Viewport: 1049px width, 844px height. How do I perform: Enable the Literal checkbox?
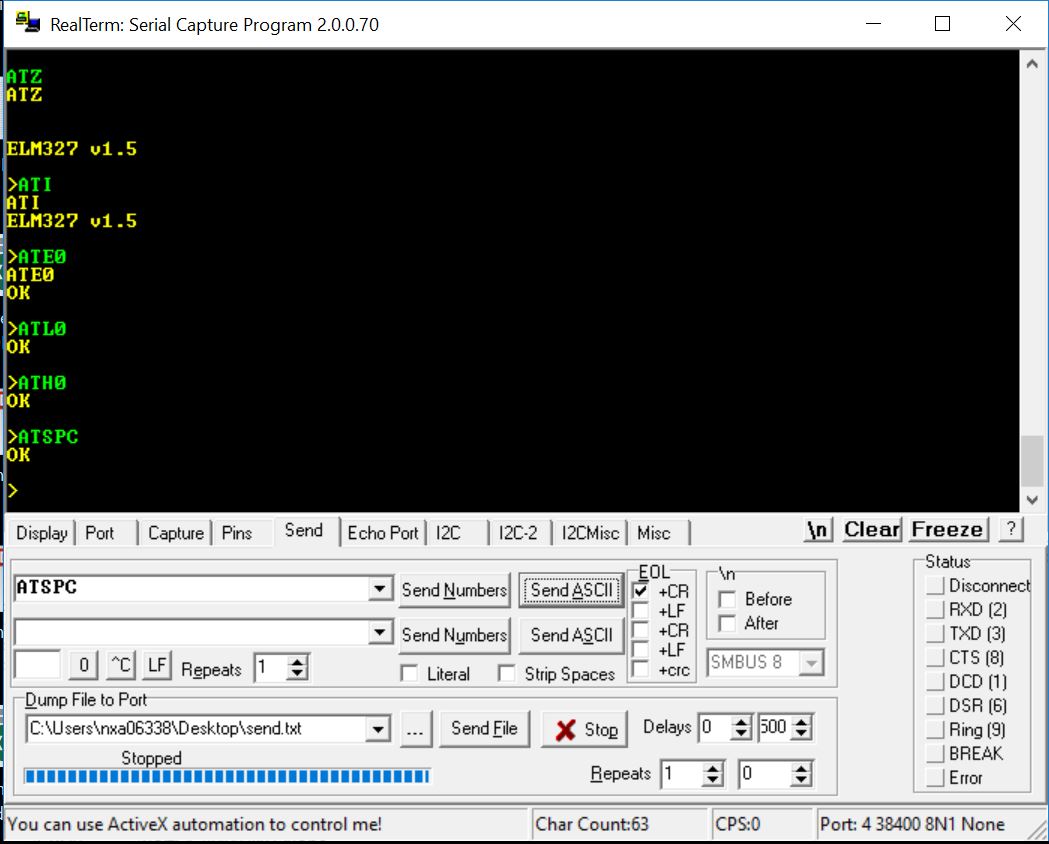point(409,674)
